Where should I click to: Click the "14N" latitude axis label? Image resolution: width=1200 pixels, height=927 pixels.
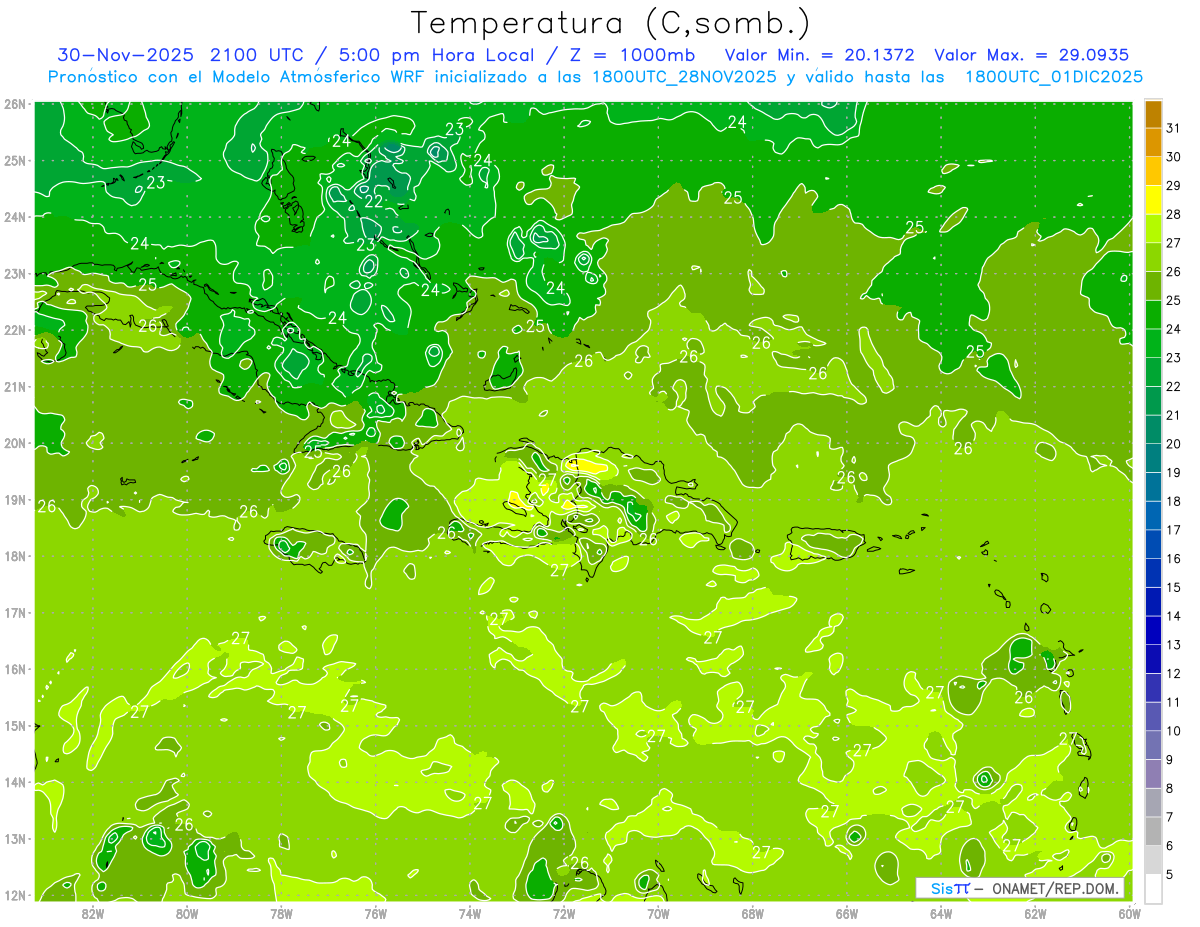15,782
